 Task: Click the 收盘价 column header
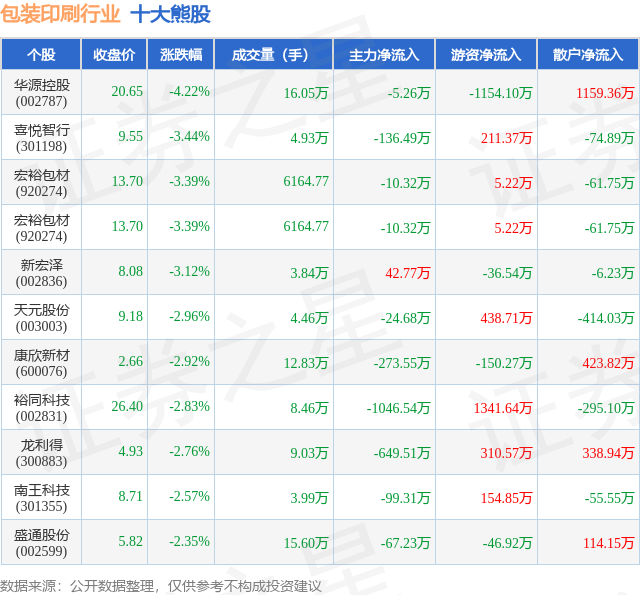(114, 54)
